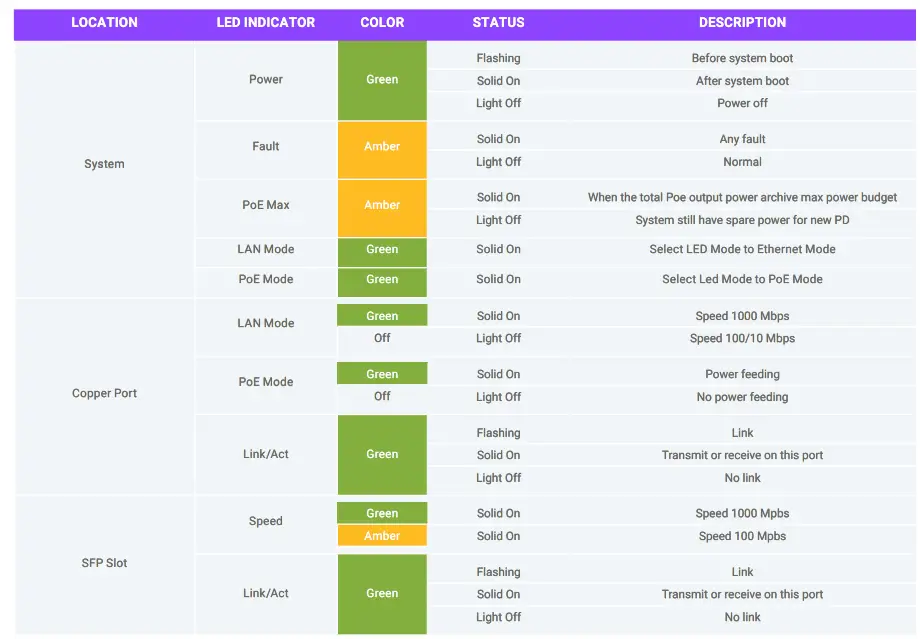Click the SFP Slot location cell
The width and height of the screenshot is (920, 639).
coord(104,564)
